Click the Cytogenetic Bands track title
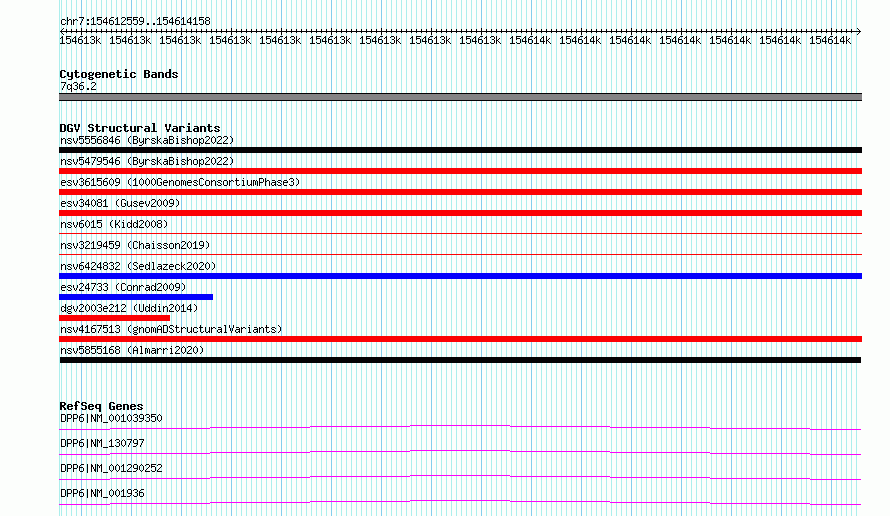 [119, 74]
